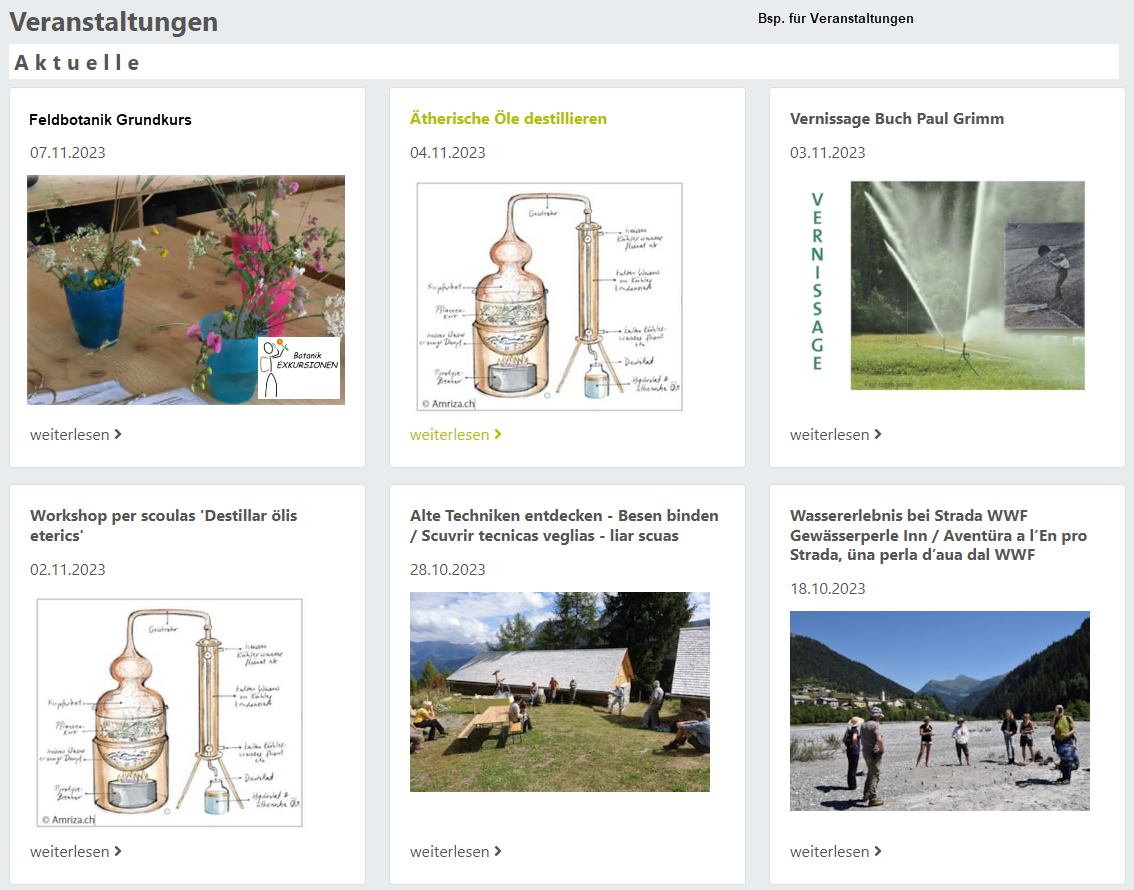Open the Wassererlebnis bei Strada WWF title
The width and height of the screenshot is (1134, 890).
coord(938,535)
